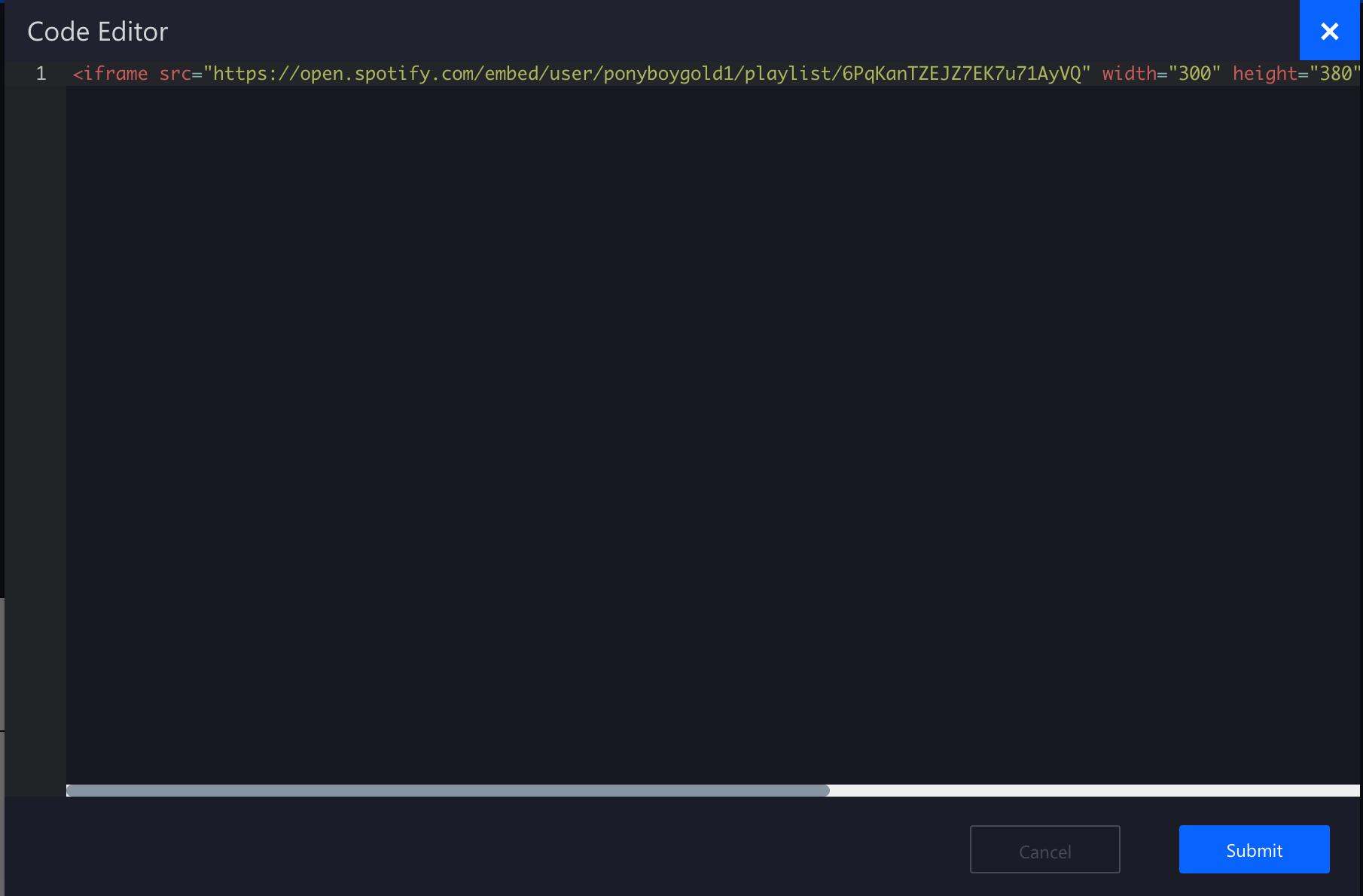Place cursor on the iframe tag name
This screenshot has height=896, width=1363.
(115, 74)
